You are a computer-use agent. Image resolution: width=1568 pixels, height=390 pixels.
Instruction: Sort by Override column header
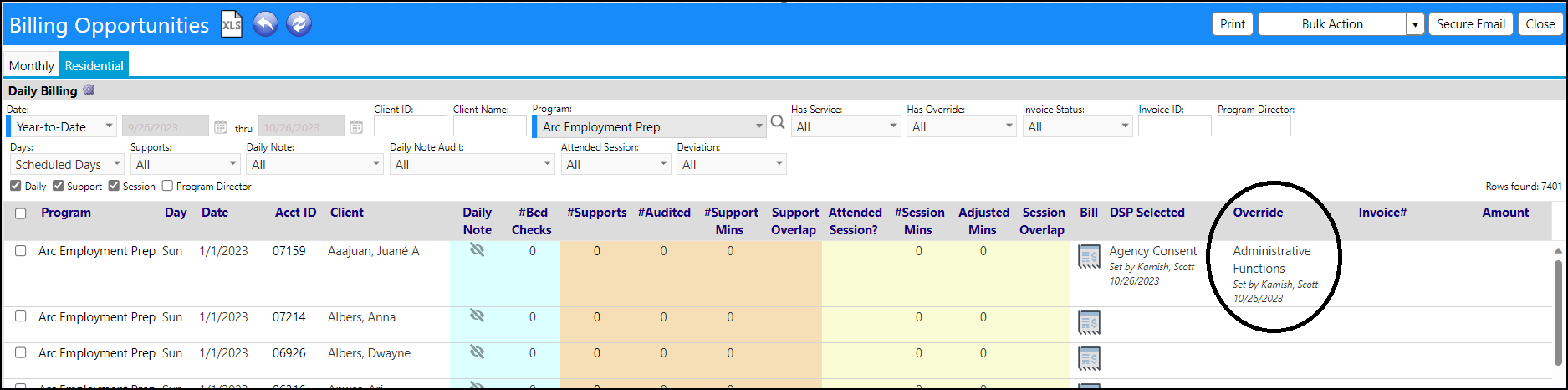pos(1258,213)
